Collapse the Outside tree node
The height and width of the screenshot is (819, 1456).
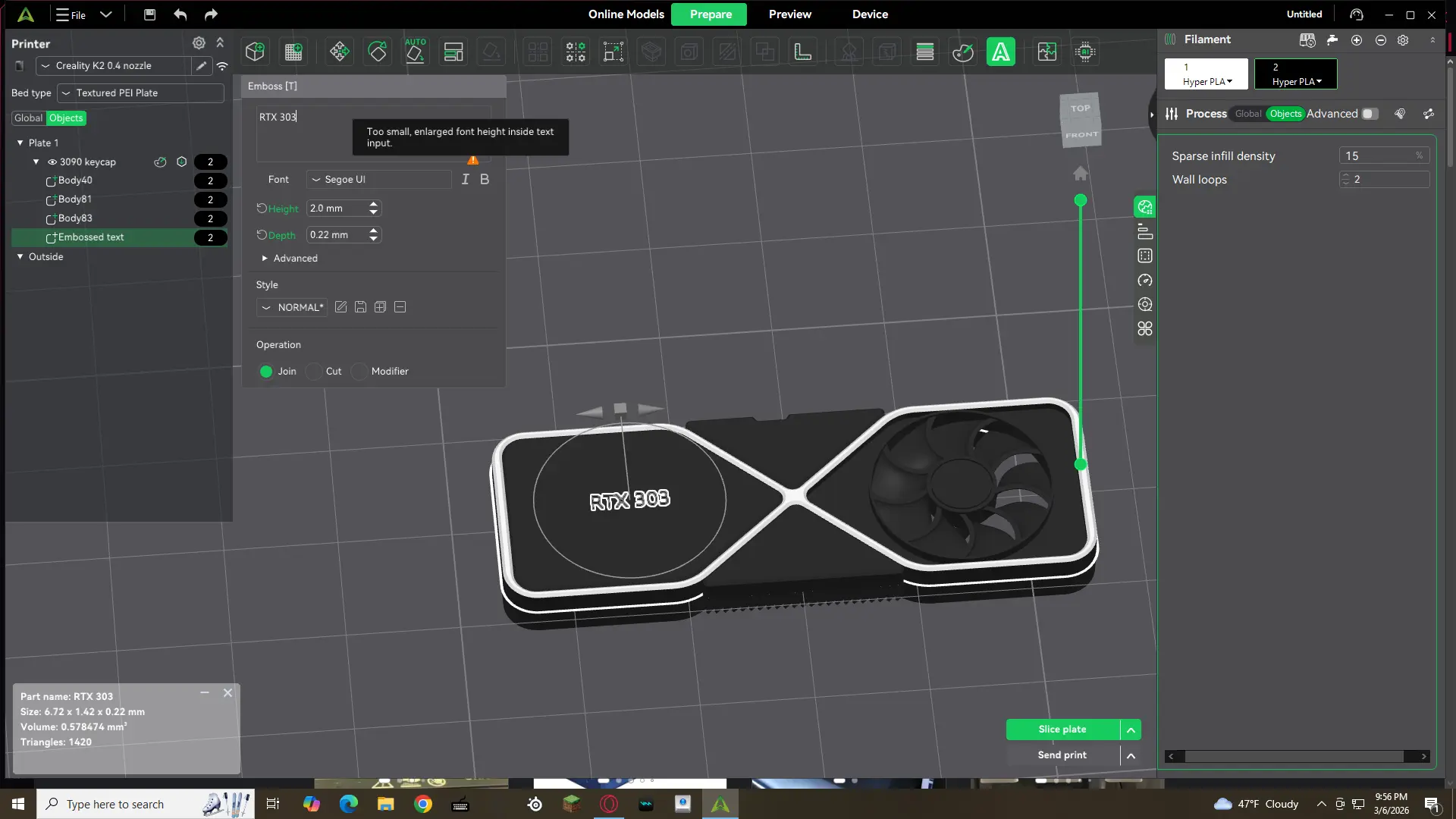tap(20, 257)
